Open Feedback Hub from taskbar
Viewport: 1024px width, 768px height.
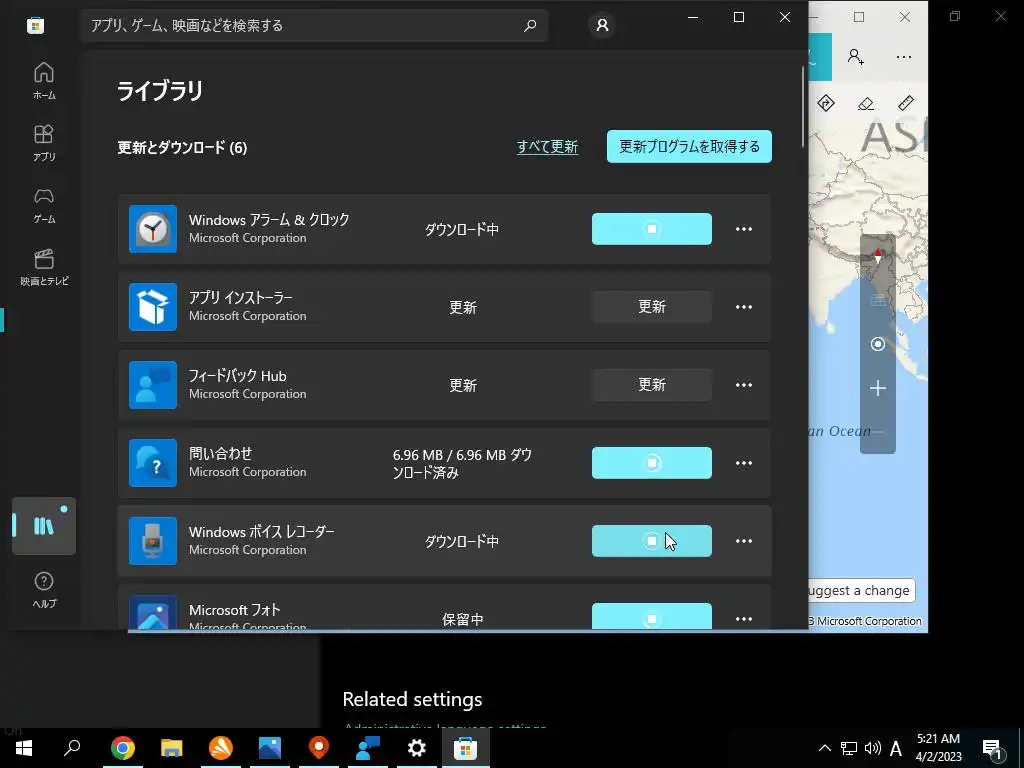point(368,748)
